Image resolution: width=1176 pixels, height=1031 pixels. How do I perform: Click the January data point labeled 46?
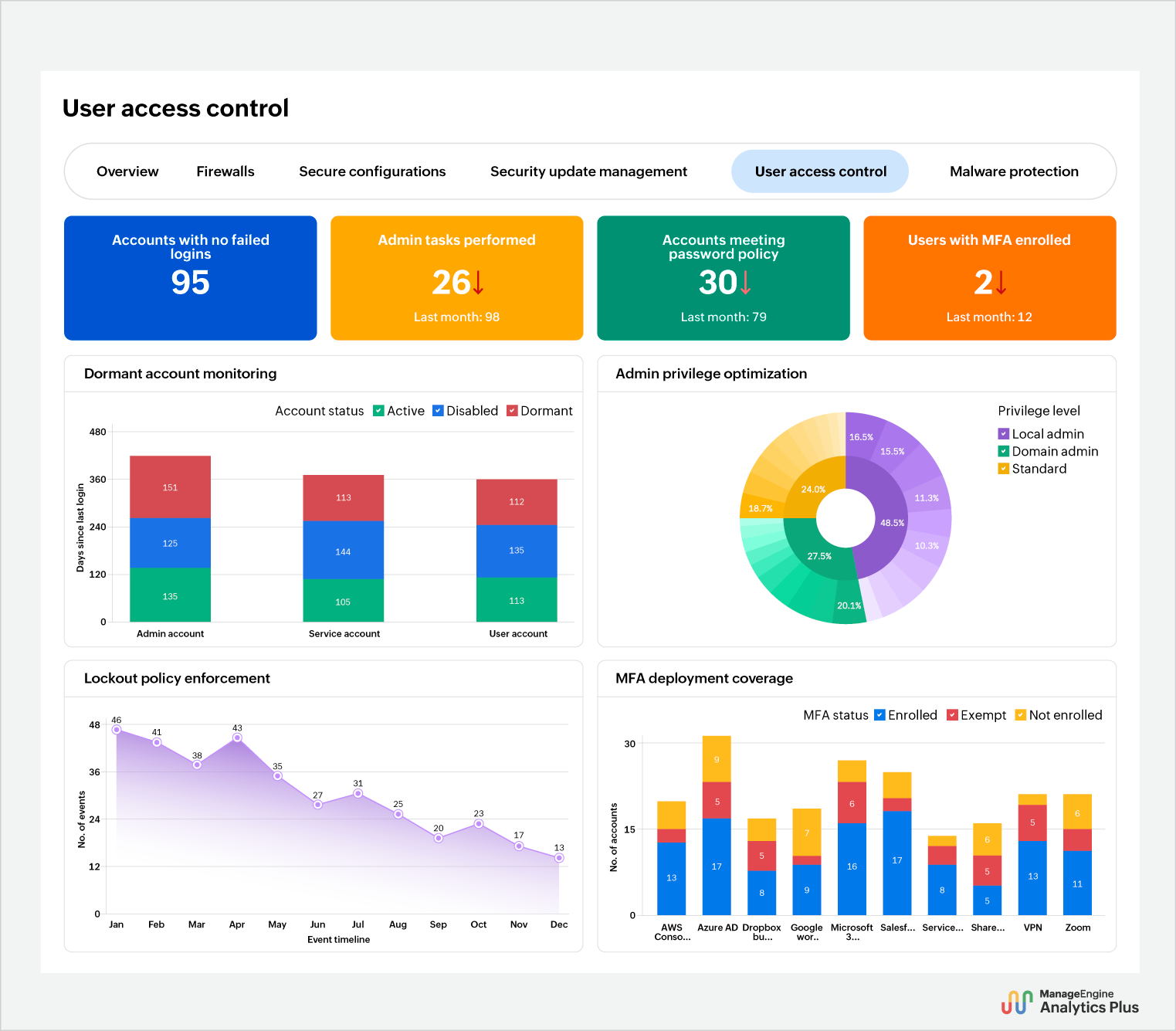pyautogui.click(x=117, y=730)
